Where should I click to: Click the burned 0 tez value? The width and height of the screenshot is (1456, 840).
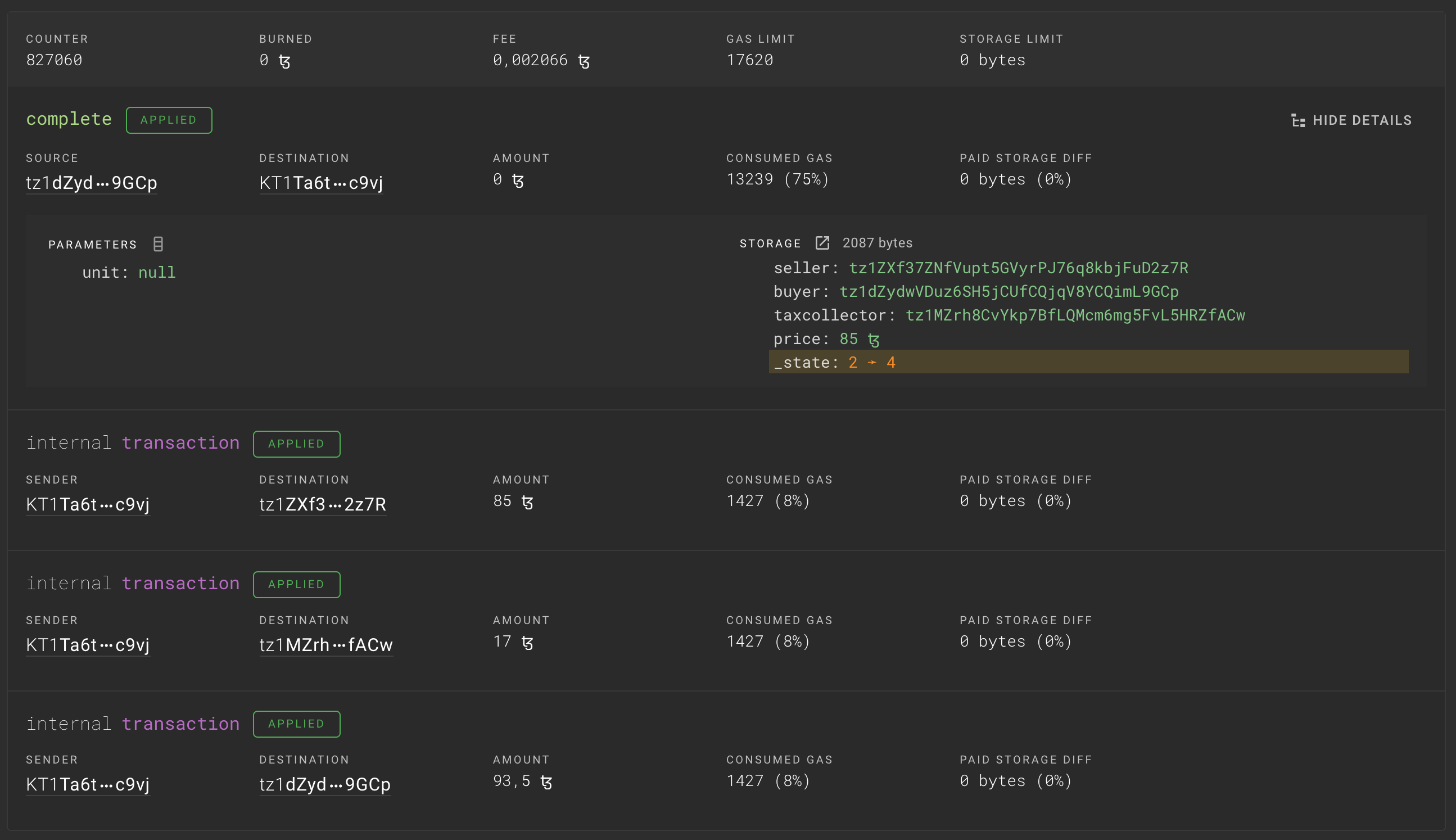(274, 60)
